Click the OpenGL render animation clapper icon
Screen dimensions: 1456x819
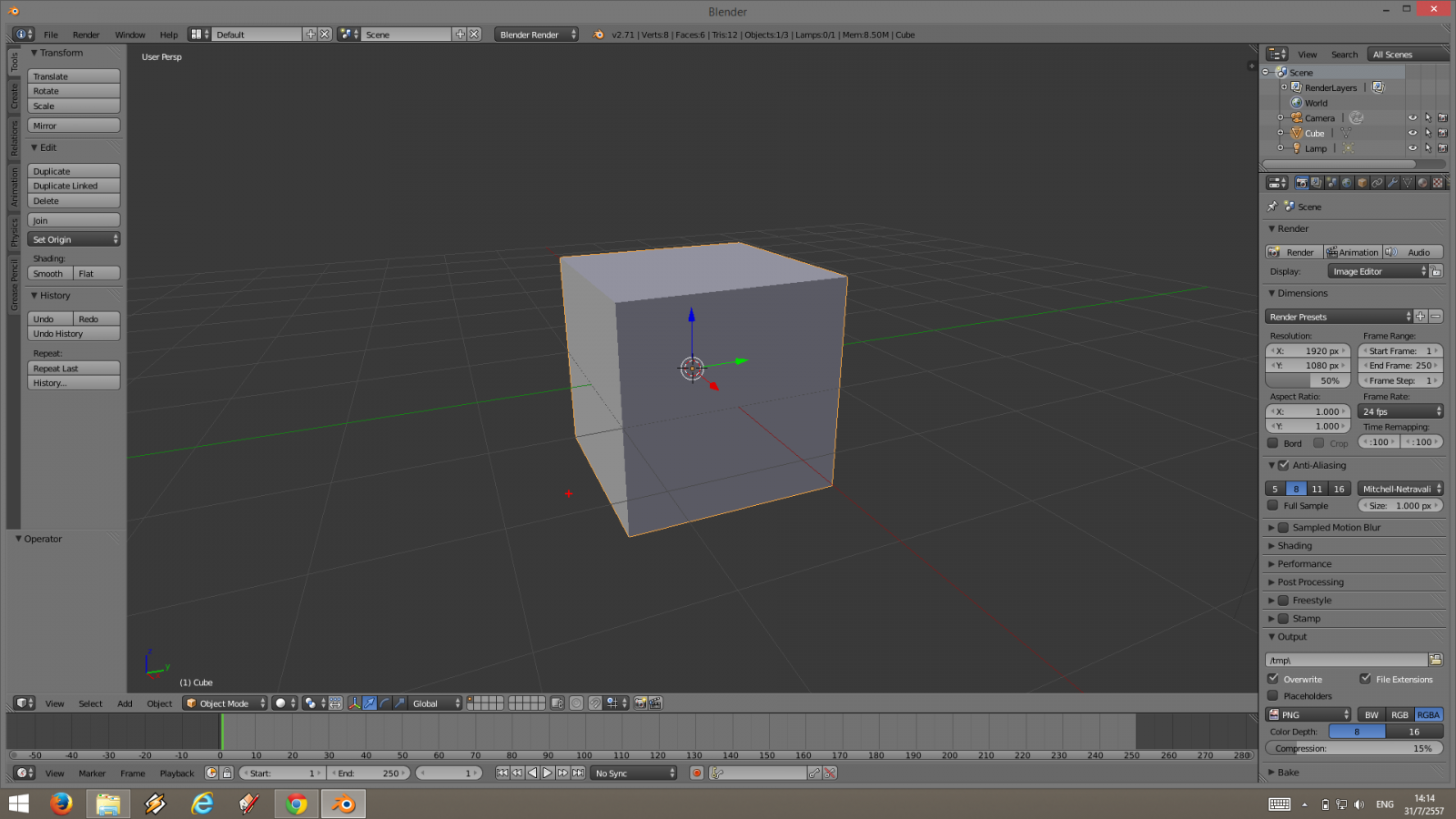(x=655, y=703)
